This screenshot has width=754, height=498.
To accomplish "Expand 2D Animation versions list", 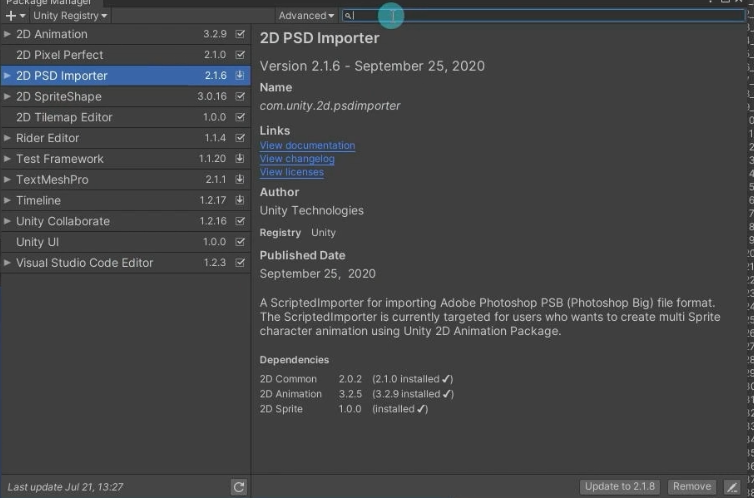I will [x=7, y=34].
